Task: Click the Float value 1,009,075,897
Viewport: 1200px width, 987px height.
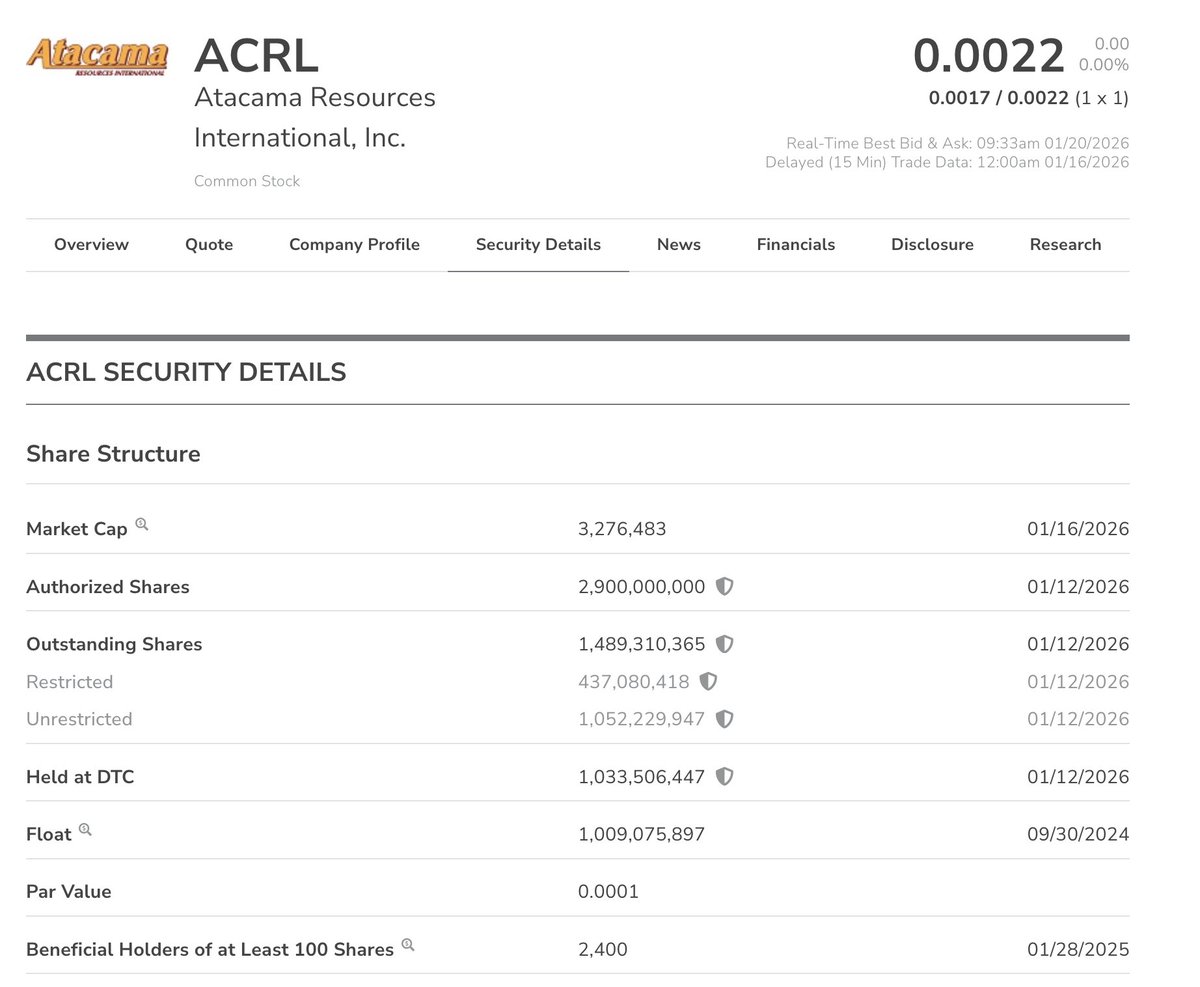Action: click(x=642, y=834)
